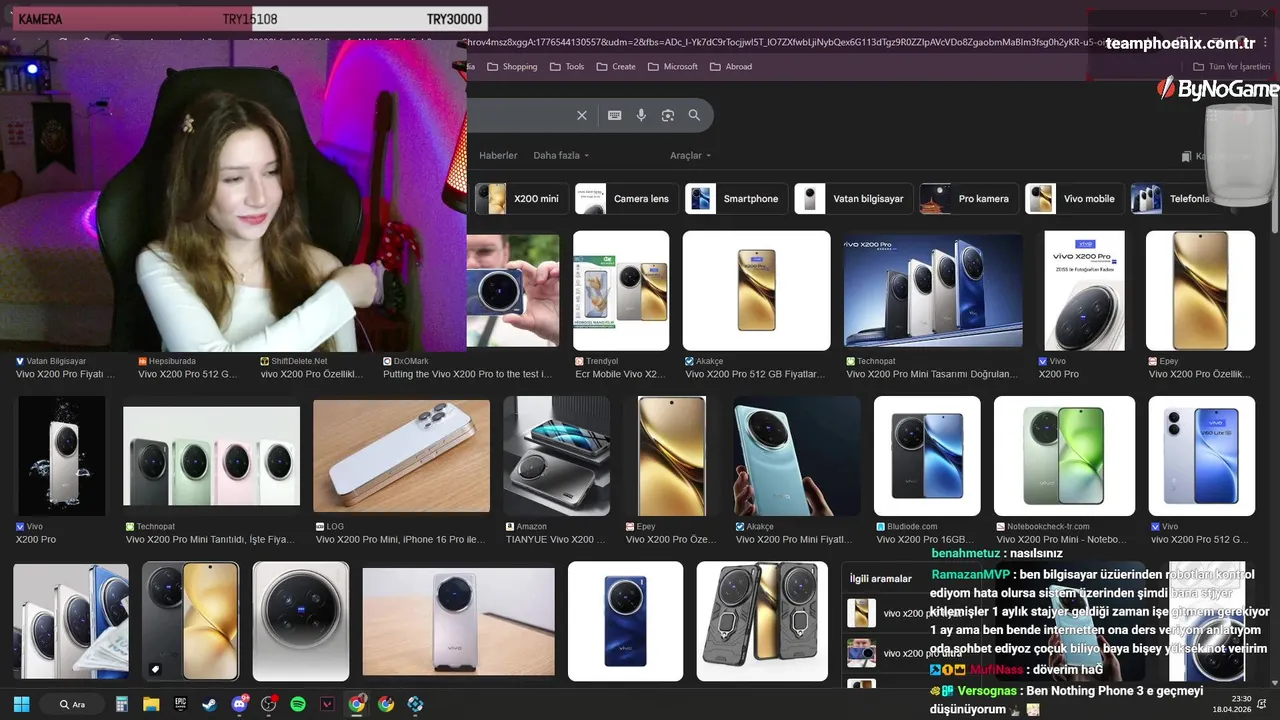The height and width of the screenshot is (720, 1280).
Task: Expand the Daha fazla dropdown
Action: 561,156
